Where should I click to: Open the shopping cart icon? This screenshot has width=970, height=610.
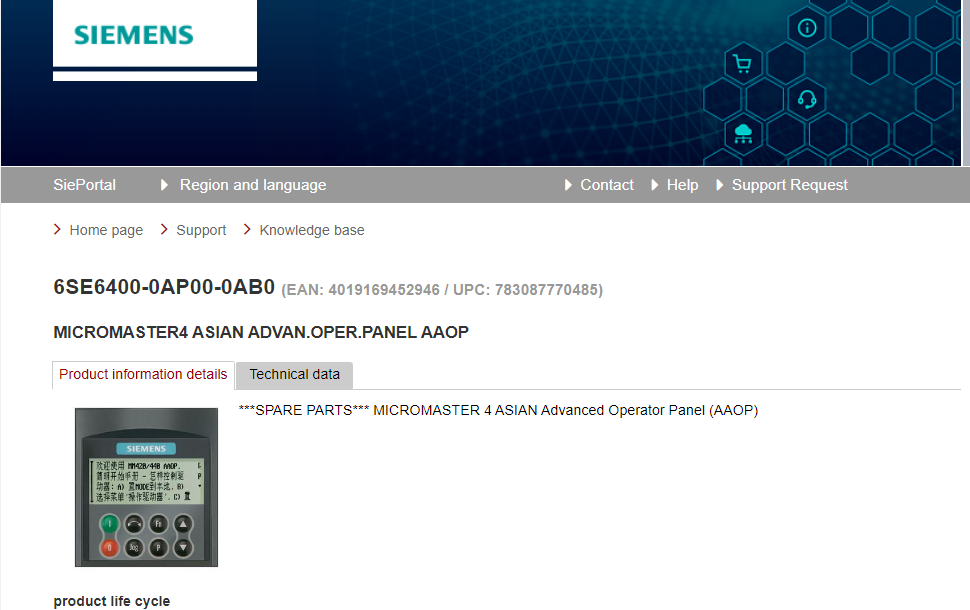(742, 65)
